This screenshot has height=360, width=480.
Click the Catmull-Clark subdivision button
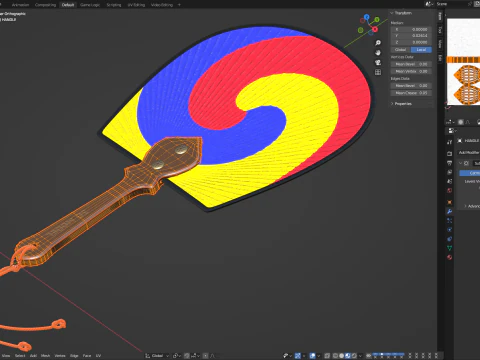470,173
